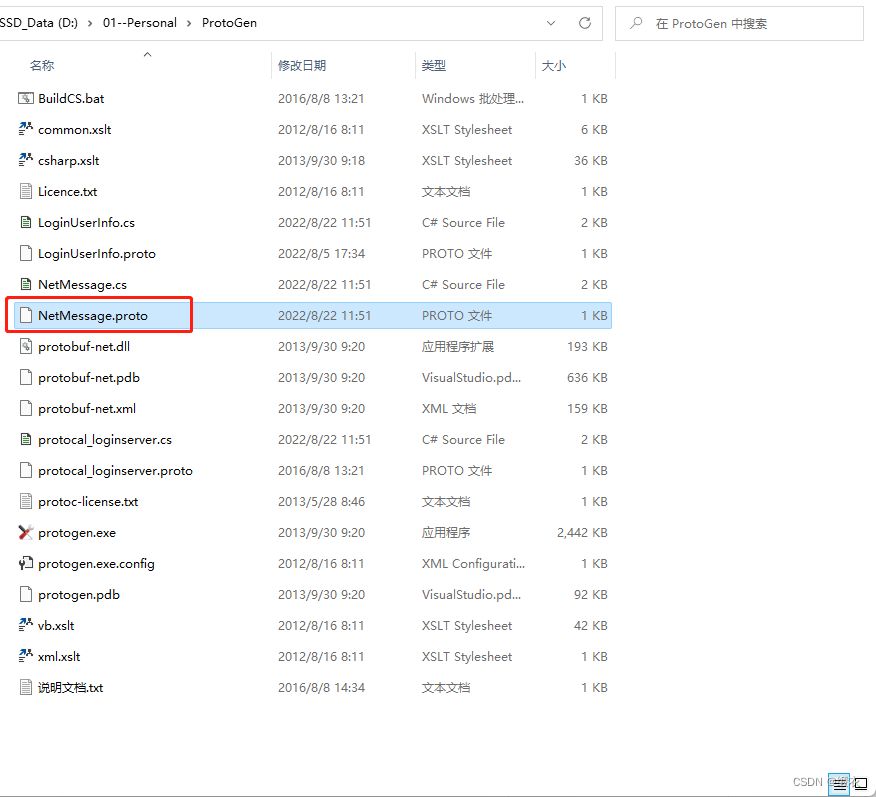The image size is (876, 797).
Task: Click the protogen.exe.config XML file icon
Action: [24, 563]
